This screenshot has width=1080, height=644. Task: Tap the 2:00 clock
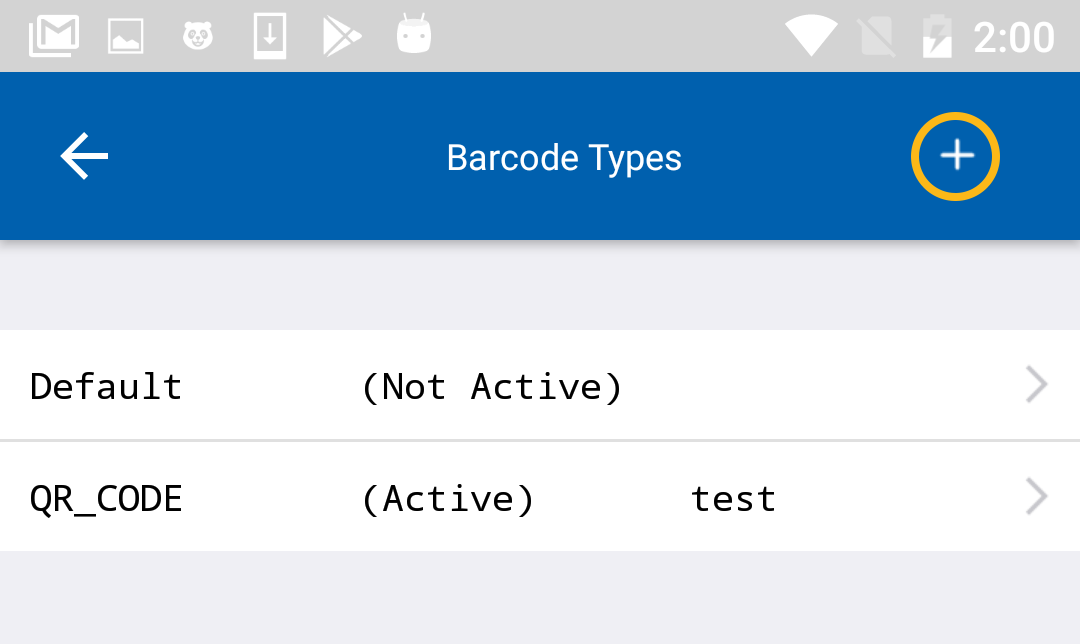tap(1013, 38)
